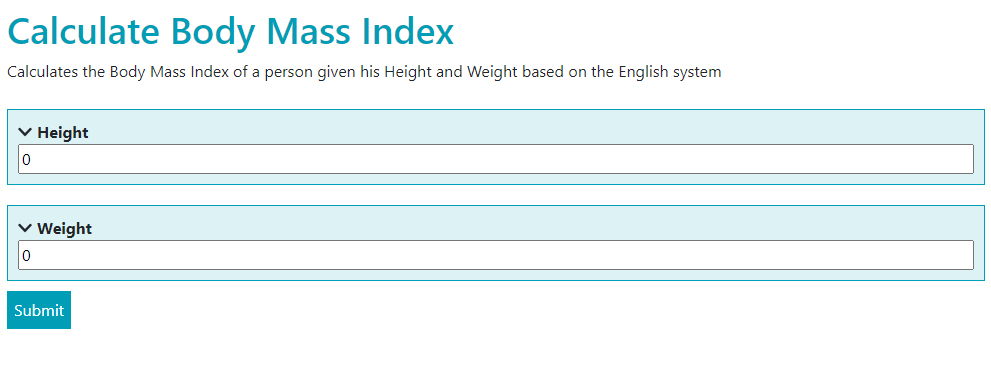Click the teal Submit button
The image size is (991, 367).
(x=39, y=310)
